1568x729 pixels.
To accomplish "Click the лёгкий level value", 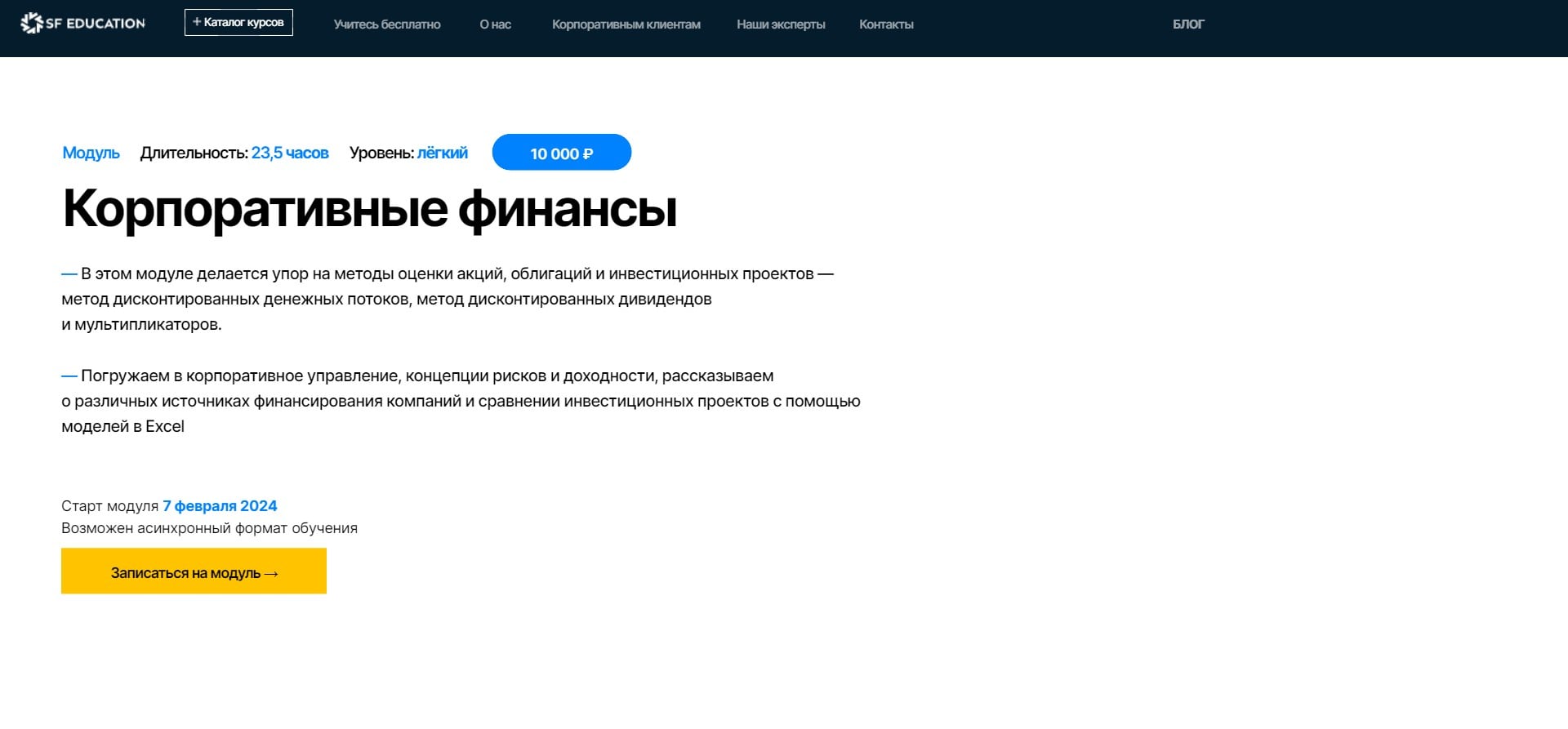I will pyautogui.click(x=442, y=153).
